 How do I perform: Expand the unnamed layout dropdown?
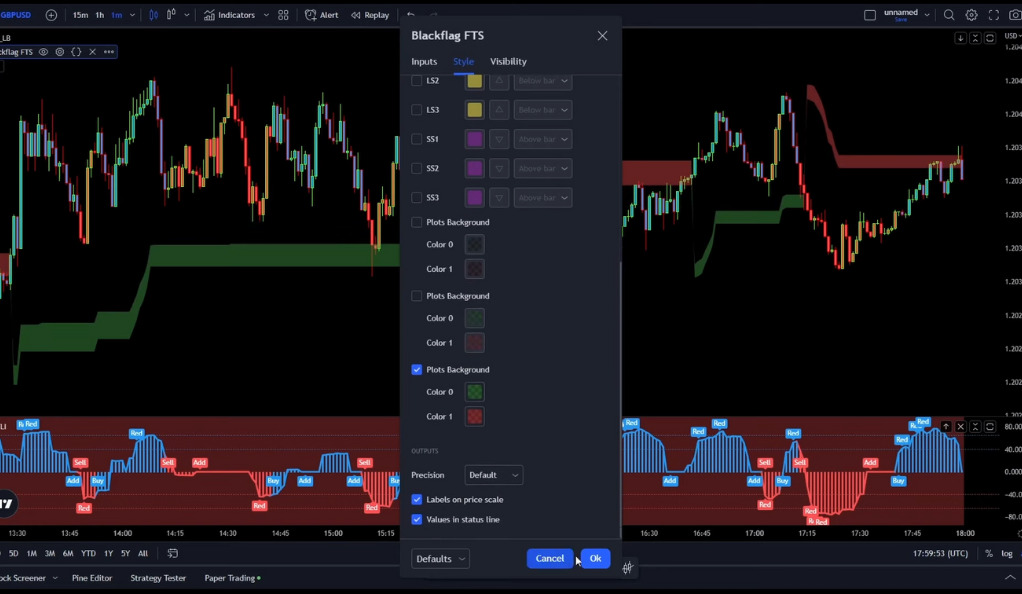pyautogui.click(x=927, y=15)
